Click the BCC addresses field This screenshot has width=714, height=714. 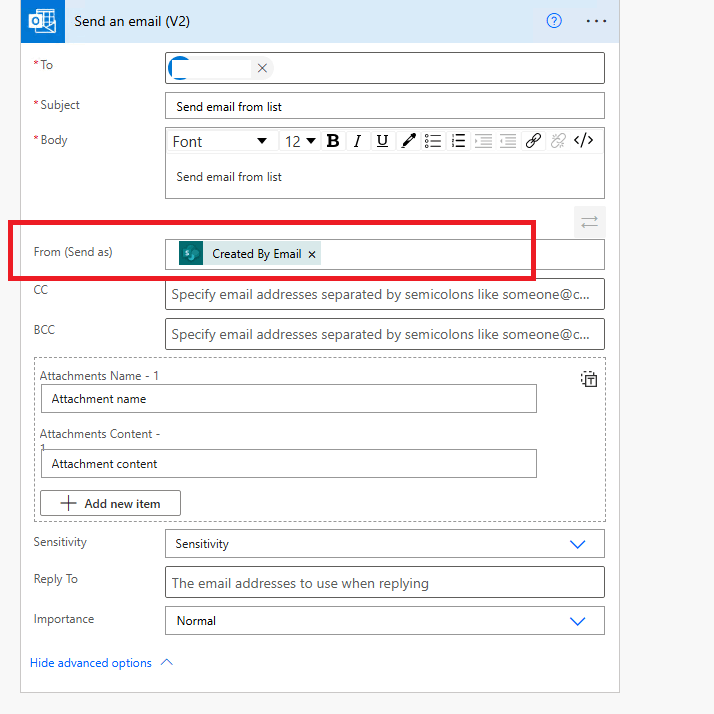[x=385, y=334]
